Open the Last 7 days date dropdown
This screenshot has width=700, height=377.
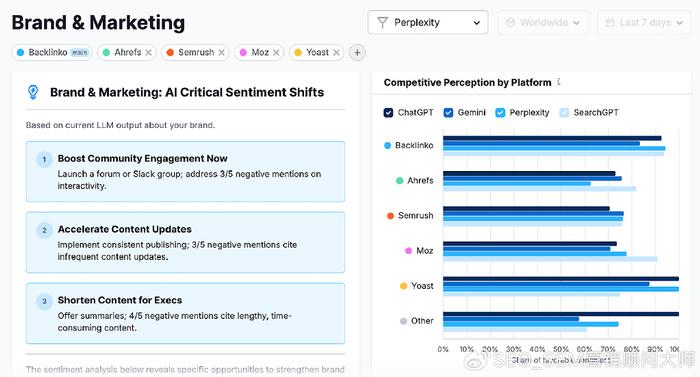coord(645,22)
